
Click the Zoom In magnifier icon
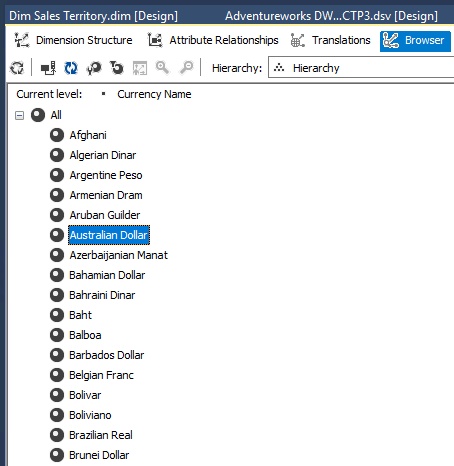pyautogui.click(x=162, y=68)
